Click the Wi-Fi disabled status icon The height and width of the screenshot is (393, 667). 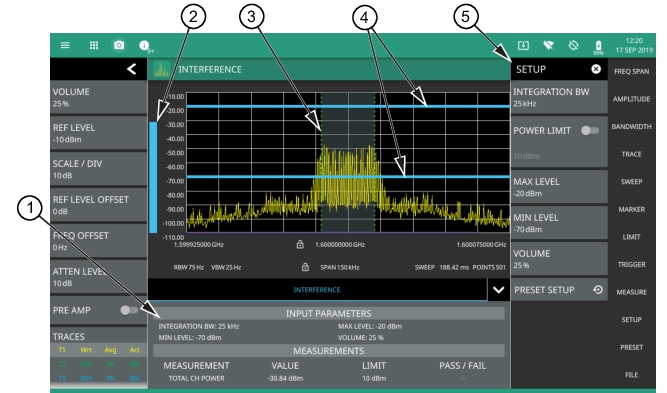(548, 45)
